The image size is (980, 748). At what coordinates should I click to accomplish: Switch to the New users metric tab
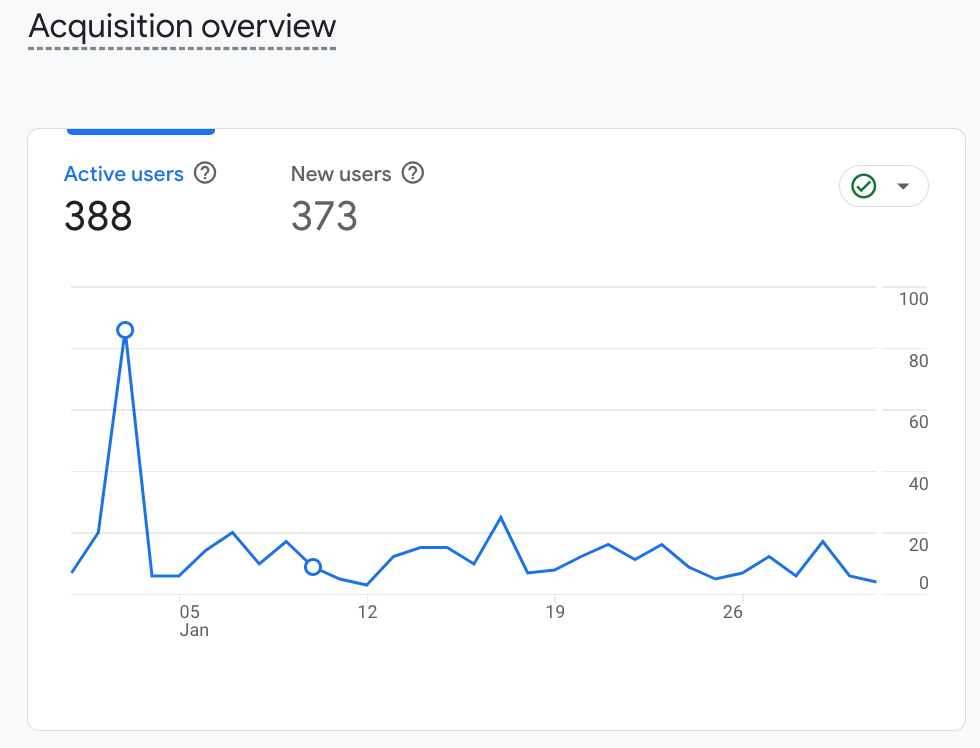click(x=341, y=174)
